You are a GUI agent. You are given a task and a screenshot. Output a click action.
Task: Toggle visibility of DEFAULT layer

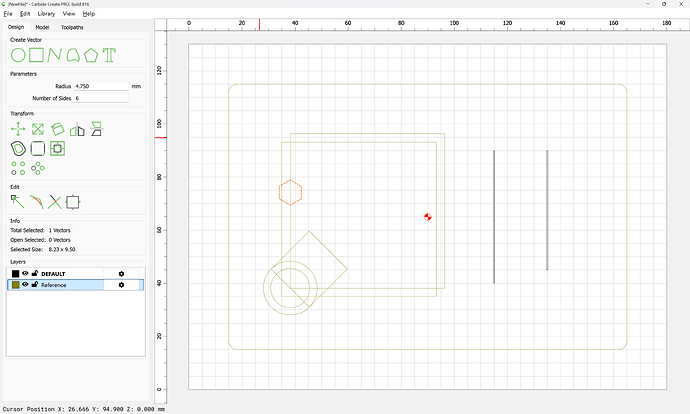[25, 273]
